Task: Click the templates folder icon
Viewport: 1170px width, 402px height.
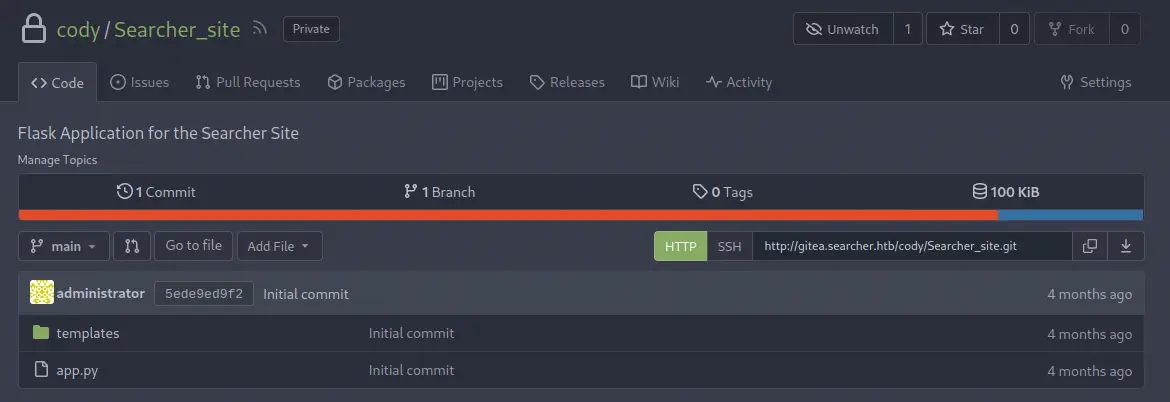Action: [x=41, y=333]
